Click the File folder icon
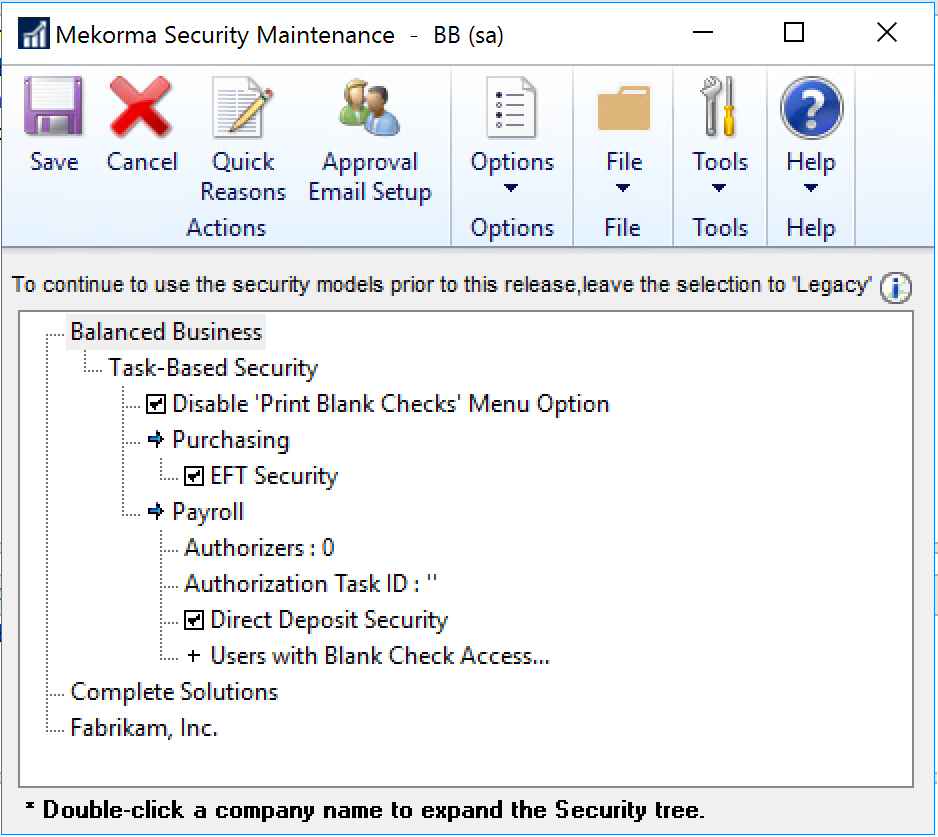The height and width of the screenshot is (837, 938). coord(623,108)
